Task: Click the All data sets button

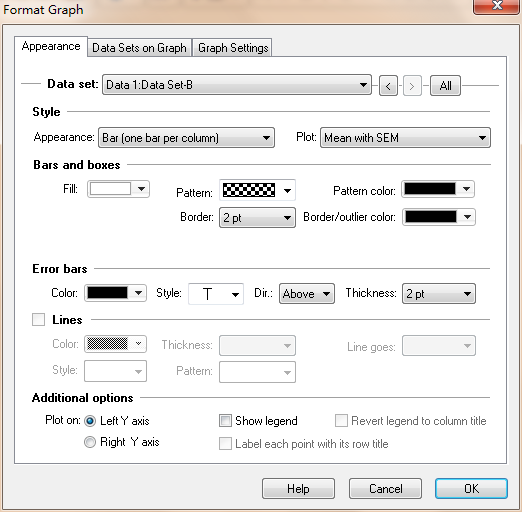Action: pyautogui.click(x=445, y=86)
